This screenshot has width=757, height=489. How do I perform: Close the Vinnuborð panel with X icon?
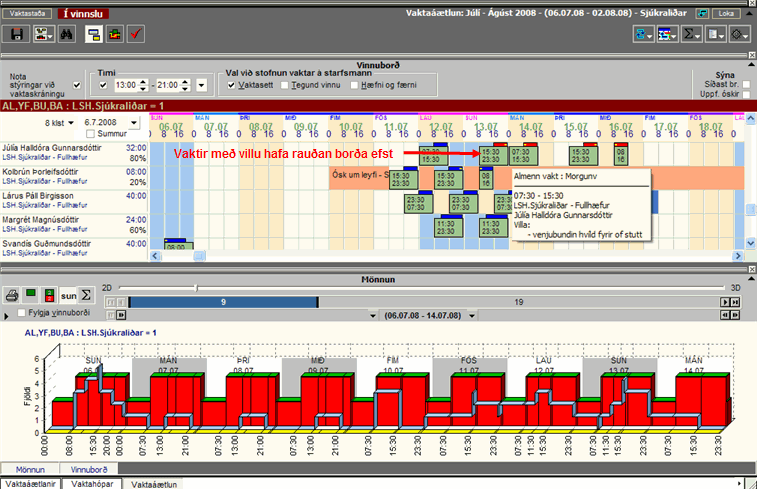coord(752,55)
